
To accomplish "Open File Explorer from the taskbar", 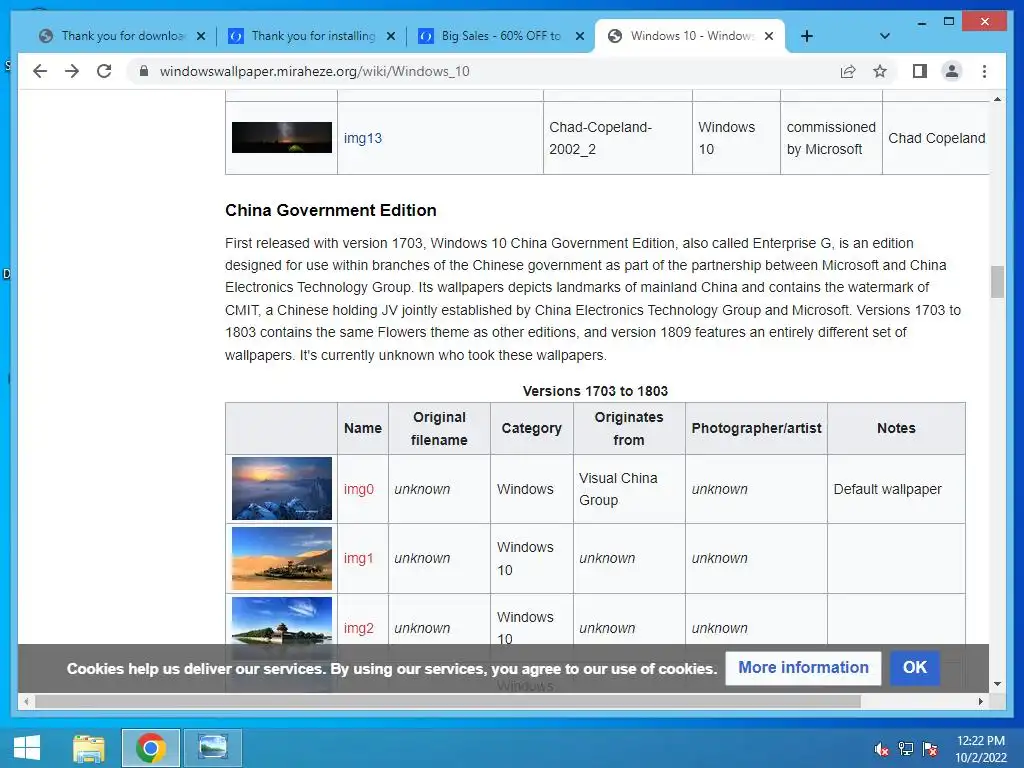I will pyautogui.click(x=89, y=748).
